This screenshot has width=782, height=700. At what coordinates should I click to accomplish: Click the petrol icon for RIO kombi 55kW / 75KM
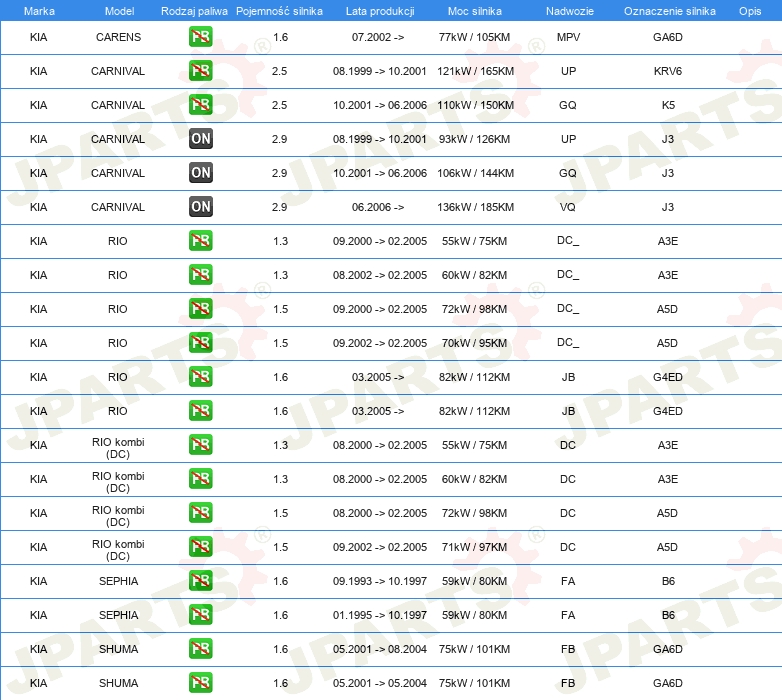pos(200,445)
